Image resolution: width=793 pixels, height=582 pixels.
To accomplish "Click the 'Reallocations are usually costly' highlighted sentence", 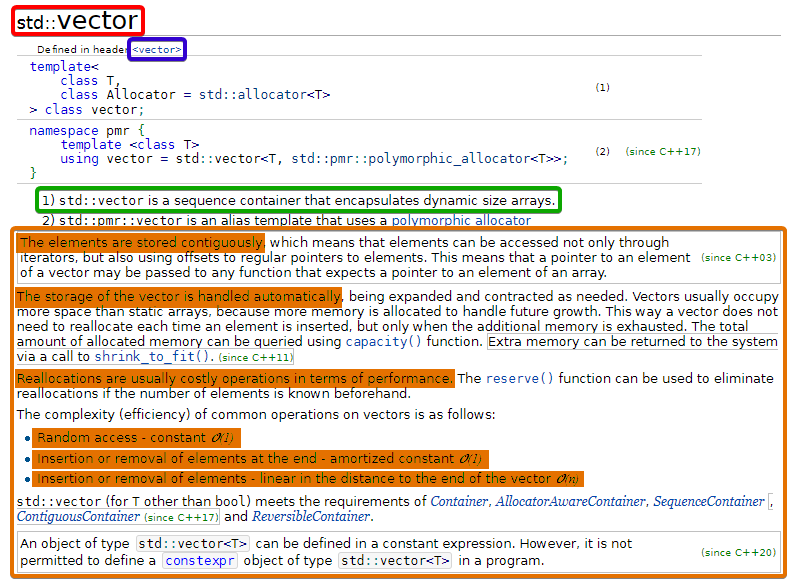I will click(x=234, y=379).
